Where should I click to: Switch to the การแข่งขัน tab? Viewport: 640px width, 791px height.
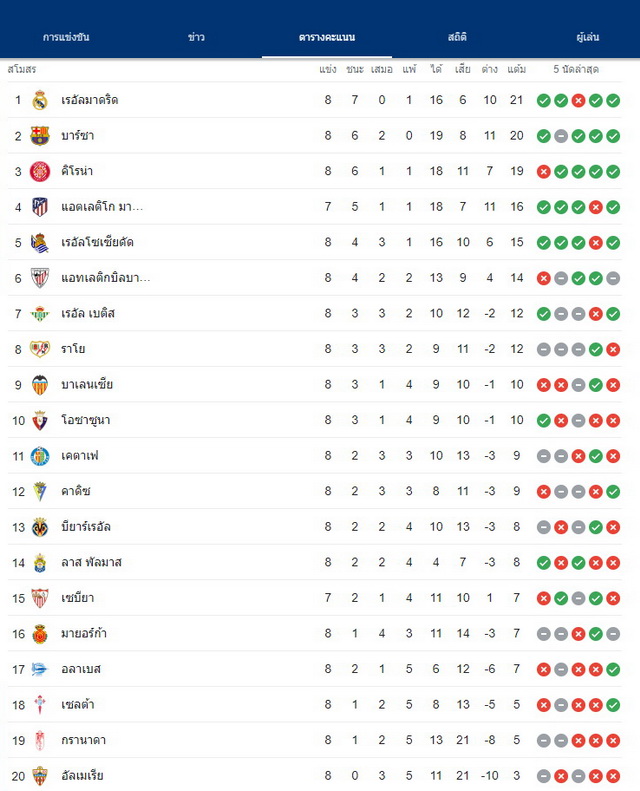66,37
